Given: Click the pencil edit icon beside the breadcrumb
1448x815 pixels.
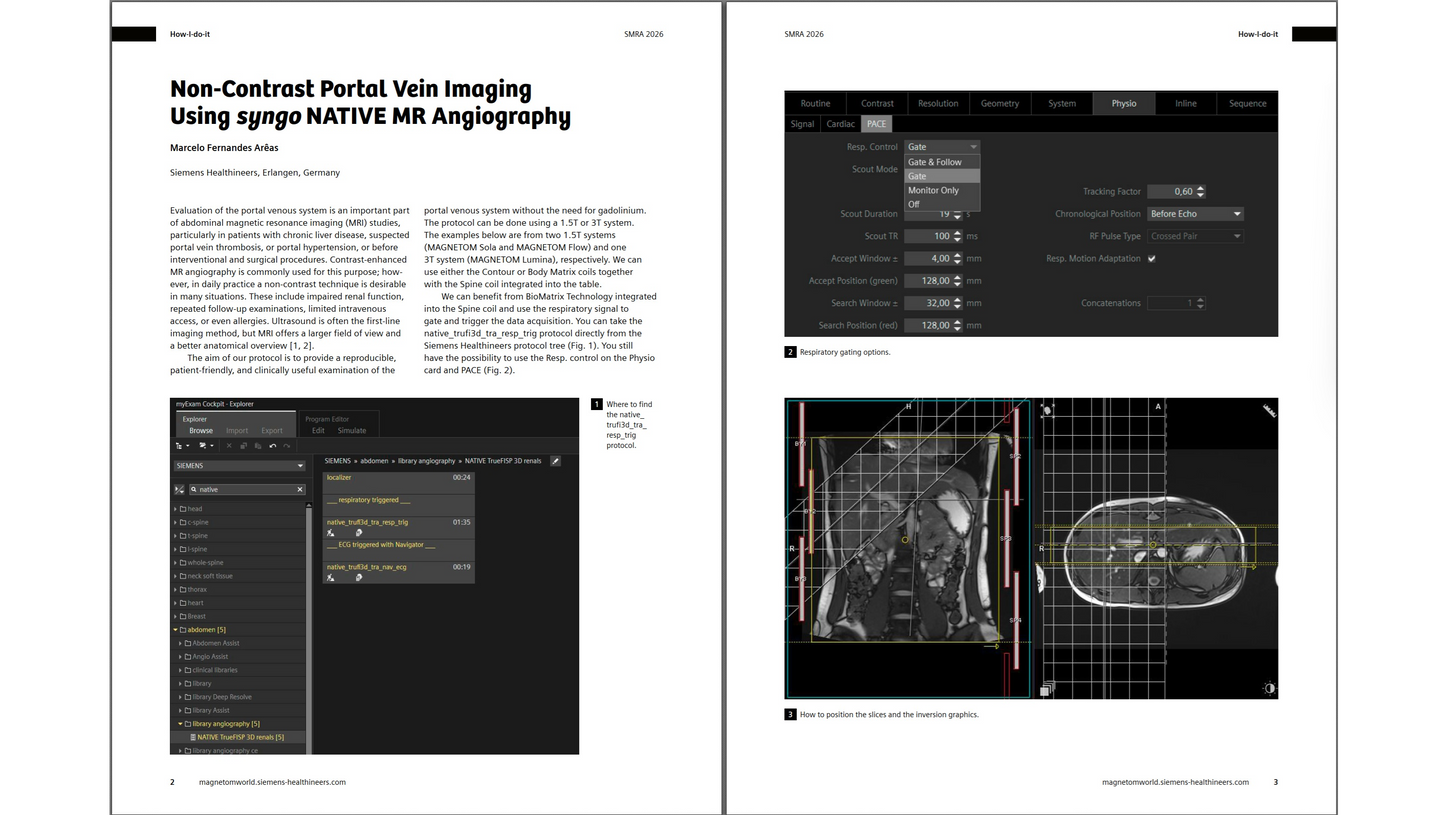Looking at the screenshot, I should coord(555,461).
